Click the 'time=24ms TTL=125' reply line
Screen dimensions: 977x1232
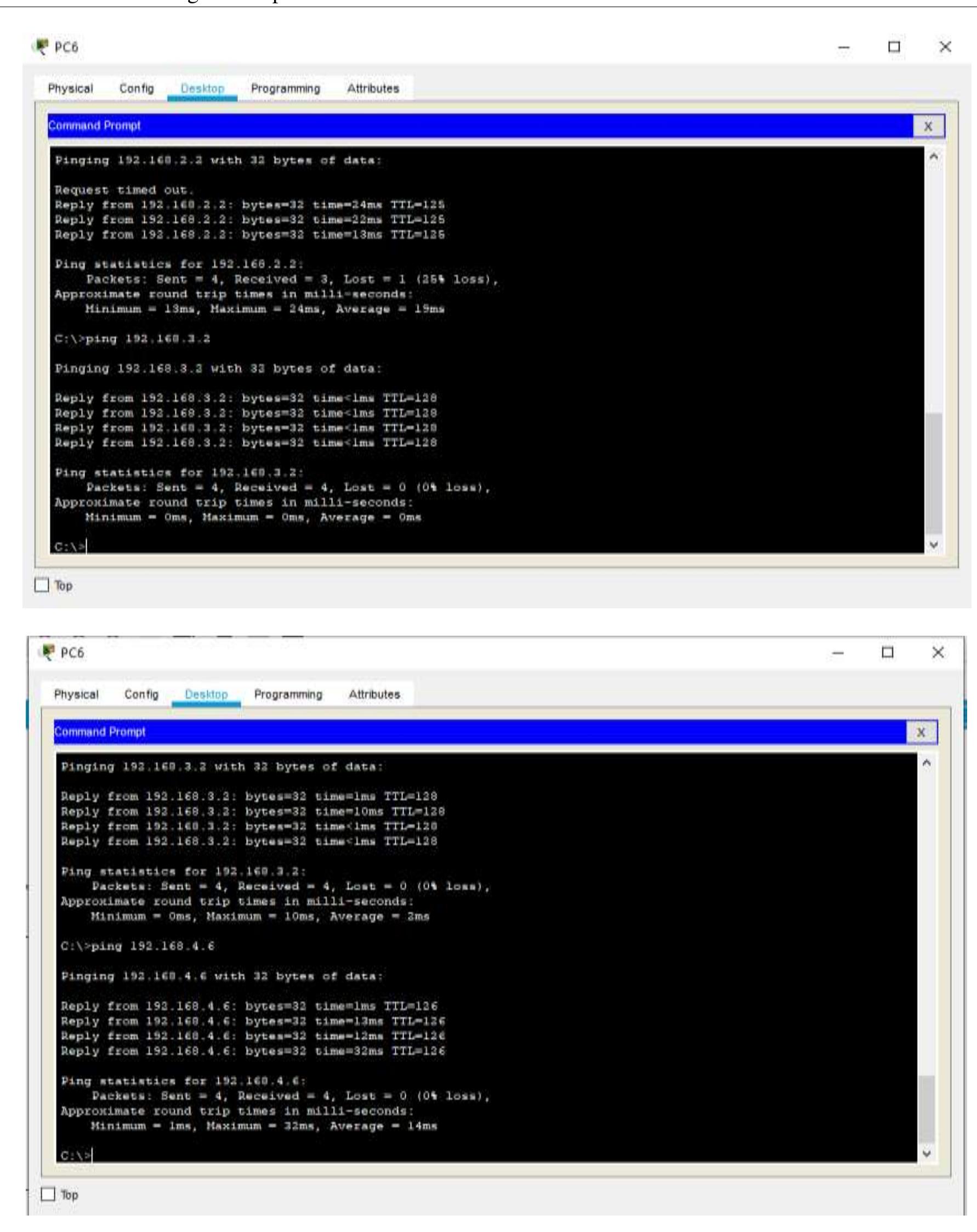pos(250,205)
